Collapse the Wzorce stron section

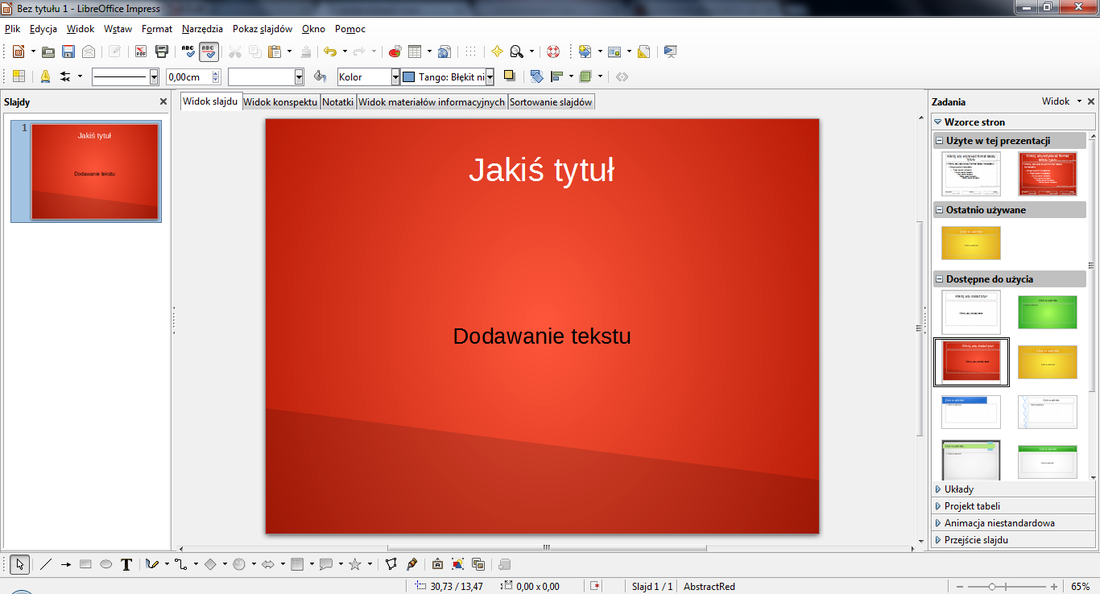coord(938,122)
